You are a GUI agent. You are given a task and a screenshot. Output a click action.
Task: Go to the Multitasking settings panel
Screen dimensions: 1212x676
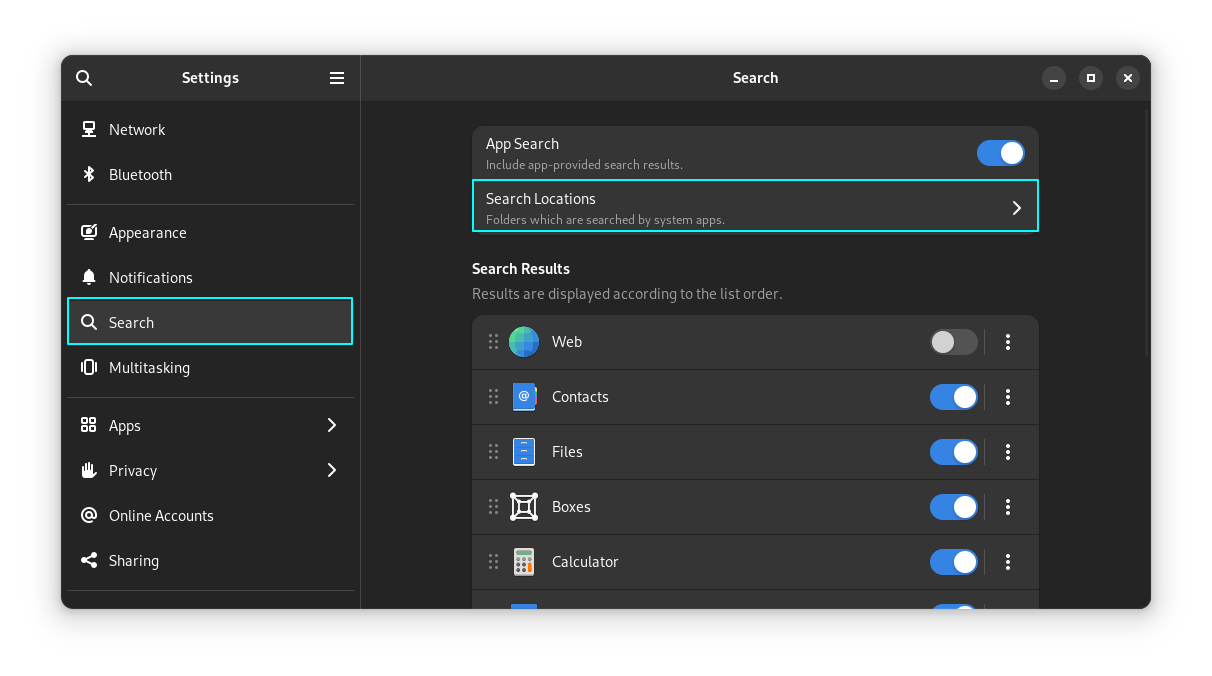[149, 368]
